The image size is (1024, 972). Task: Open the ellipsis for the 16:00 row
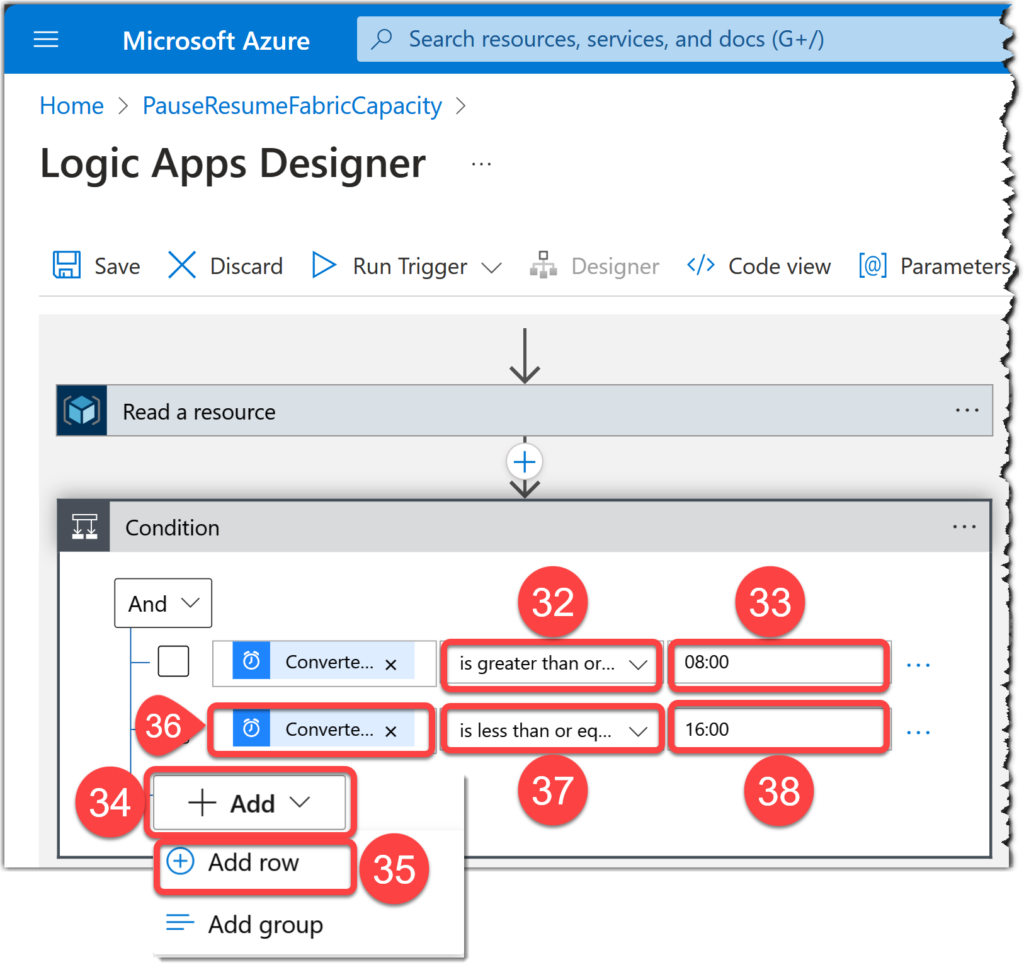918,732
